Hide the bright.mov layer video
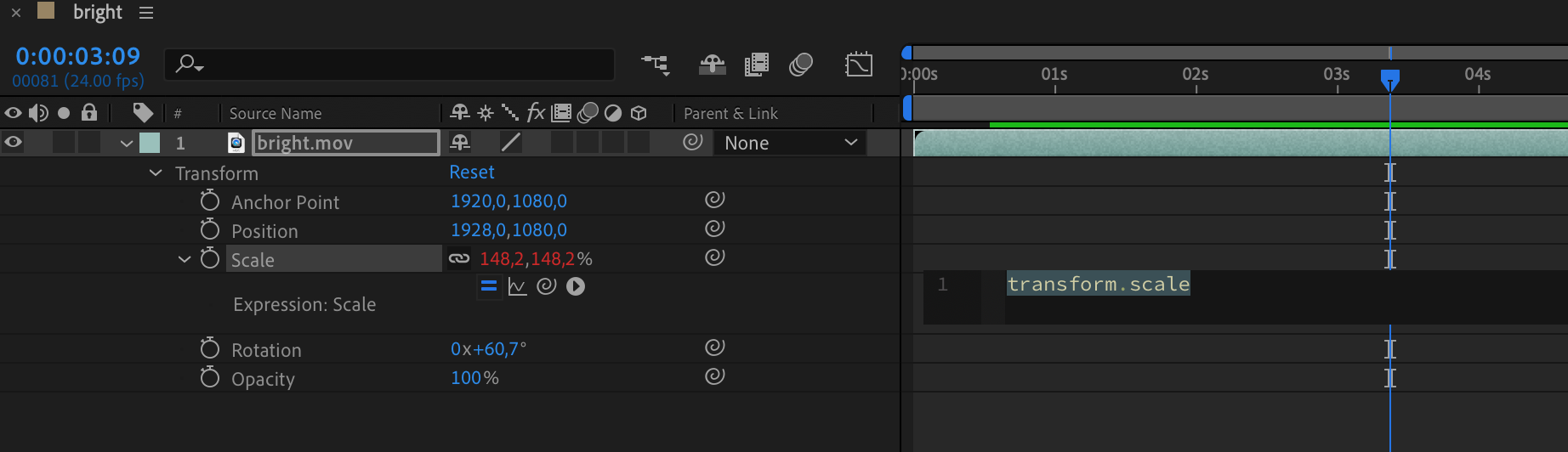1568x452 pixels. pyautogui.click(x=14, y=142)
